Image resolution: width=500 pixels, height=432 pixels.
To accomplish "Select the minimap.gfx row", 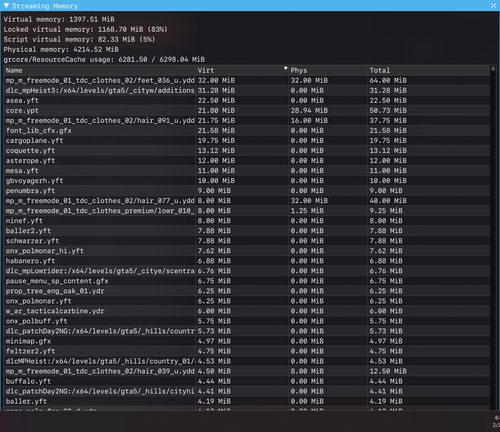I will 247,341.
